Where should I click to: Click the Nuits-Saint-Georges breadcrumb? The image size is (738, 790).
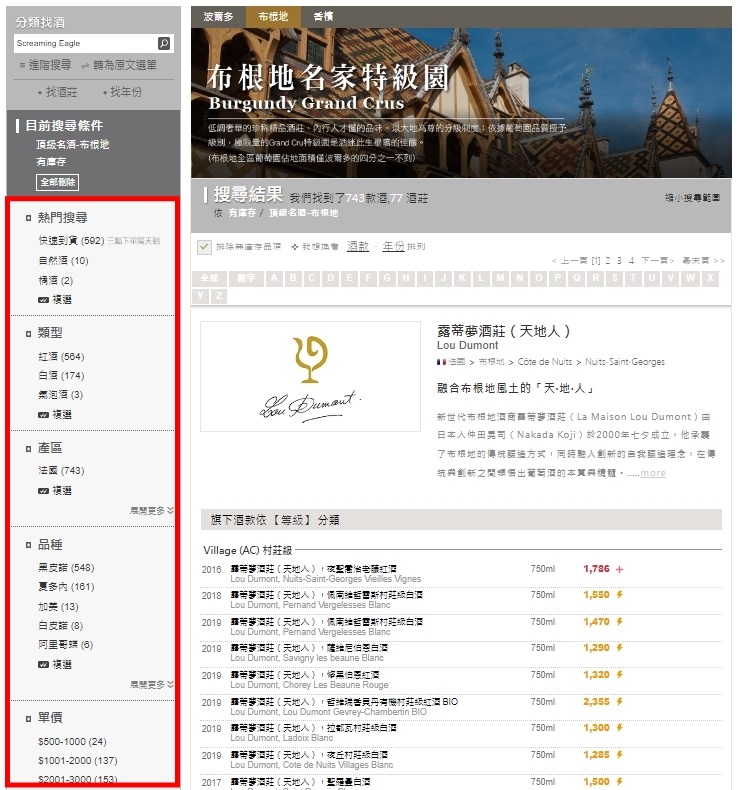pos(625,362)
